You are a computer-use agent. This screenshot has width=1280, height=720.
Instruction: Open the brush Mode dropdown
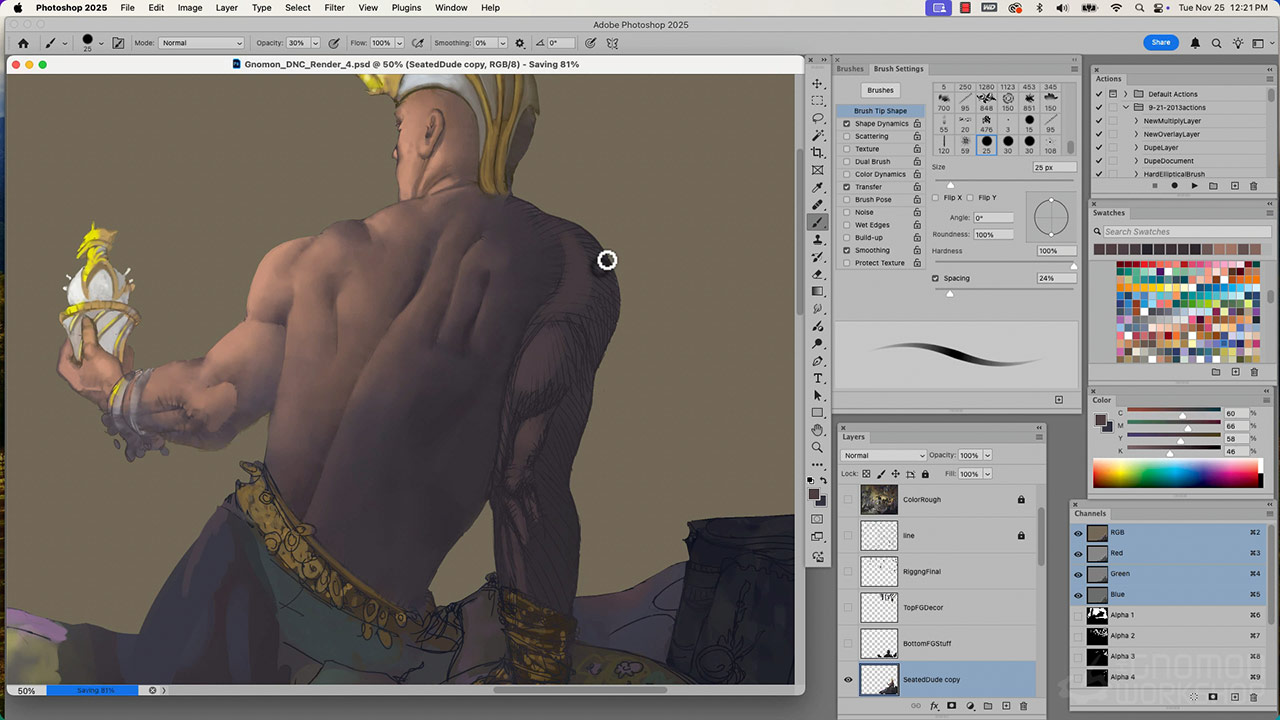click(202, 43)
